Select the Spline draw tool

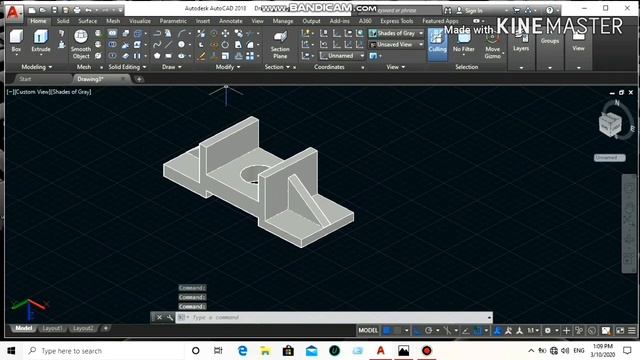click(157, 44)
